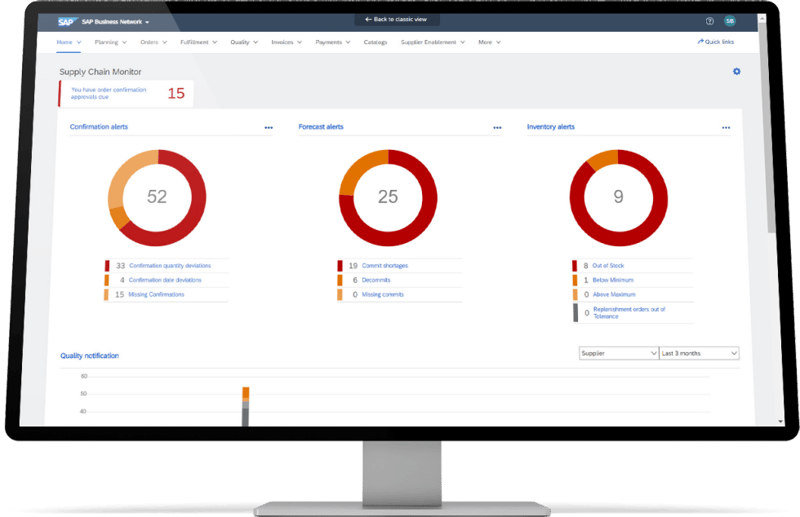Open Missing Confirmations link
Image resolution: width=800 pixels, height=517 pixels.
coord(156,294)
